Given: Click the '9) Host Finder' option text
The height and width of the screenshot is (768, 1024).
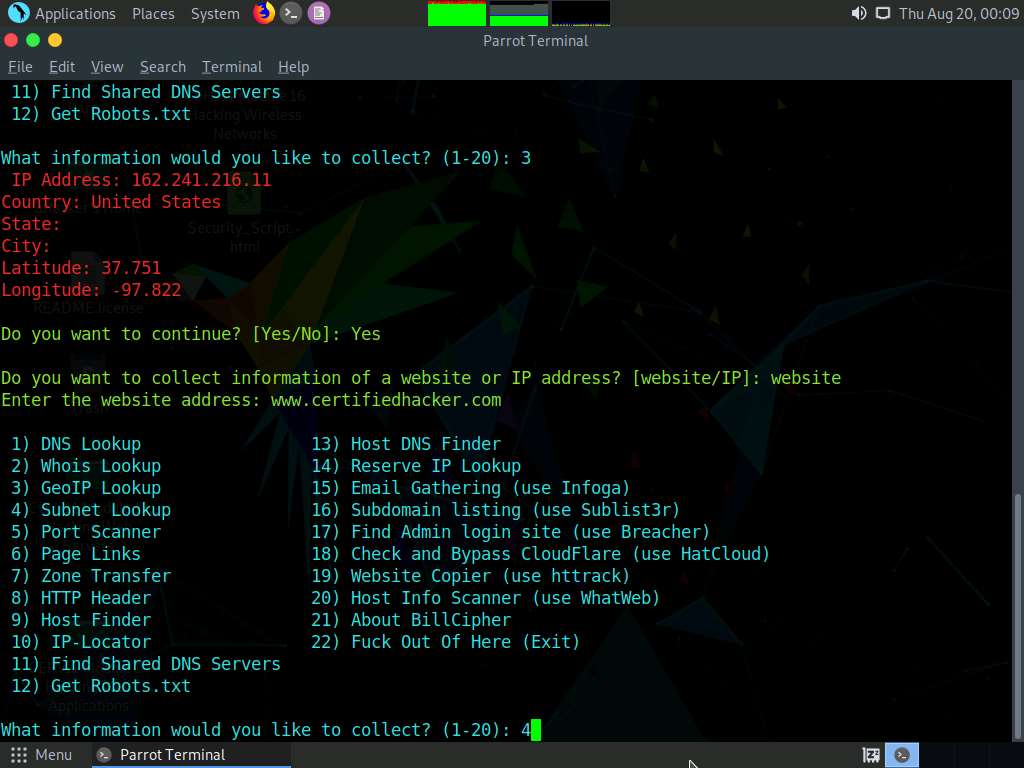Looking at the screenshot, I should click(x=81, y=620).
